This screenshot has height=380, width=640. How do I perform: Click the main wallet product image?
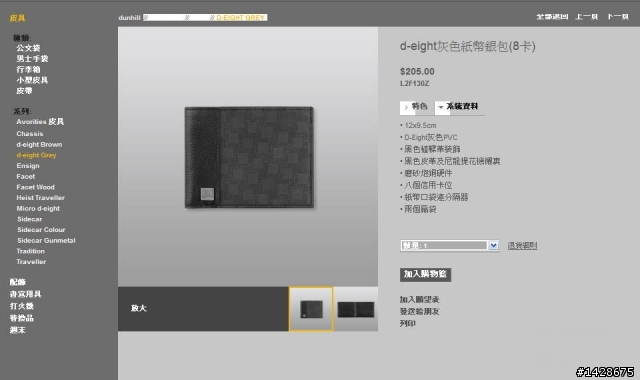(x=249, y=158)
